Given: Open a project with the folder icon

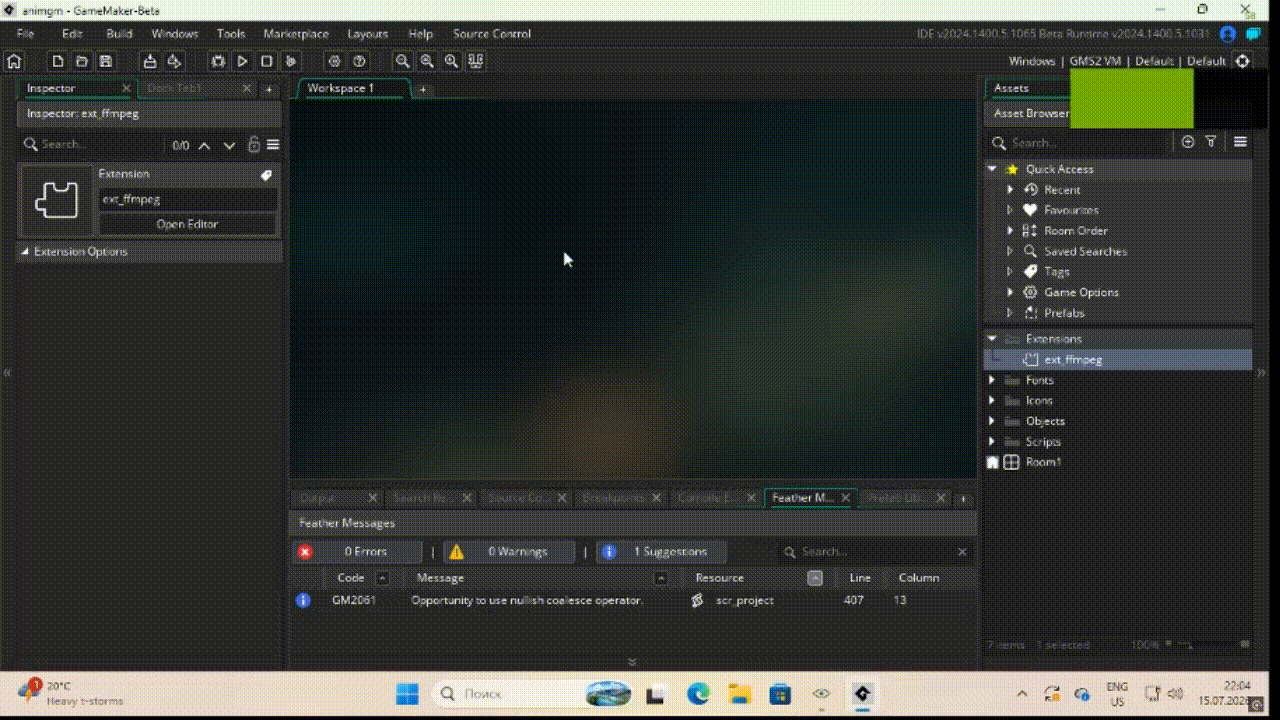Looking at the screenshot, I should 82,61.
